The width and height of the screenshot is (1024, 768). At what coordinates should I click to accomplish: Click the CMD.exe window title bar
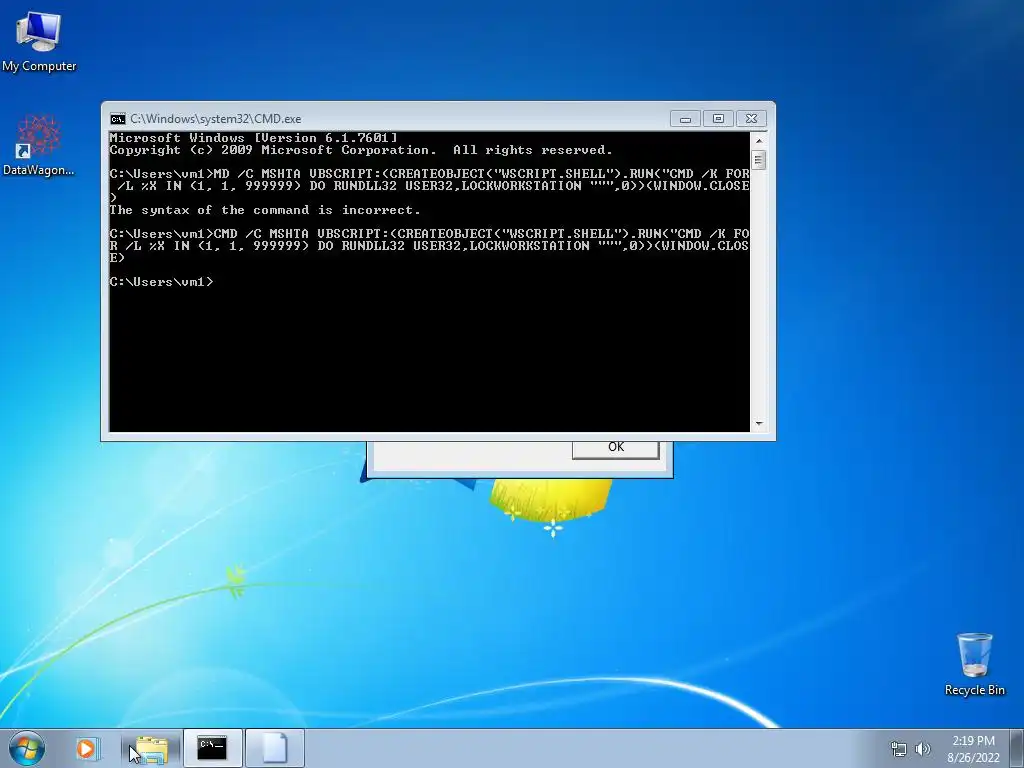pyautogui.click(x=392, y=119)
